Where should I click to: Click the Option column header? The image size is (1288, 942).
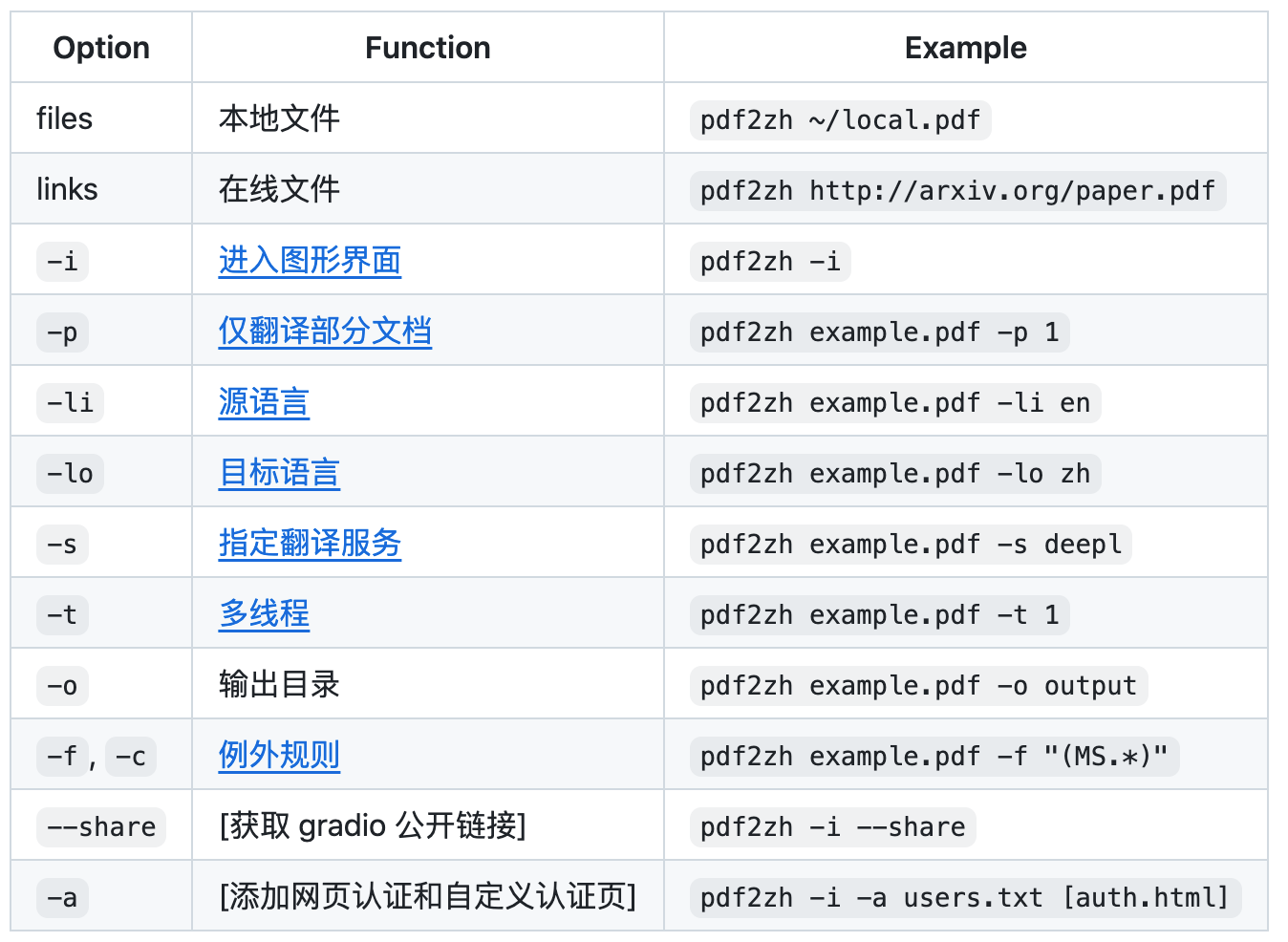click(101, 48)
